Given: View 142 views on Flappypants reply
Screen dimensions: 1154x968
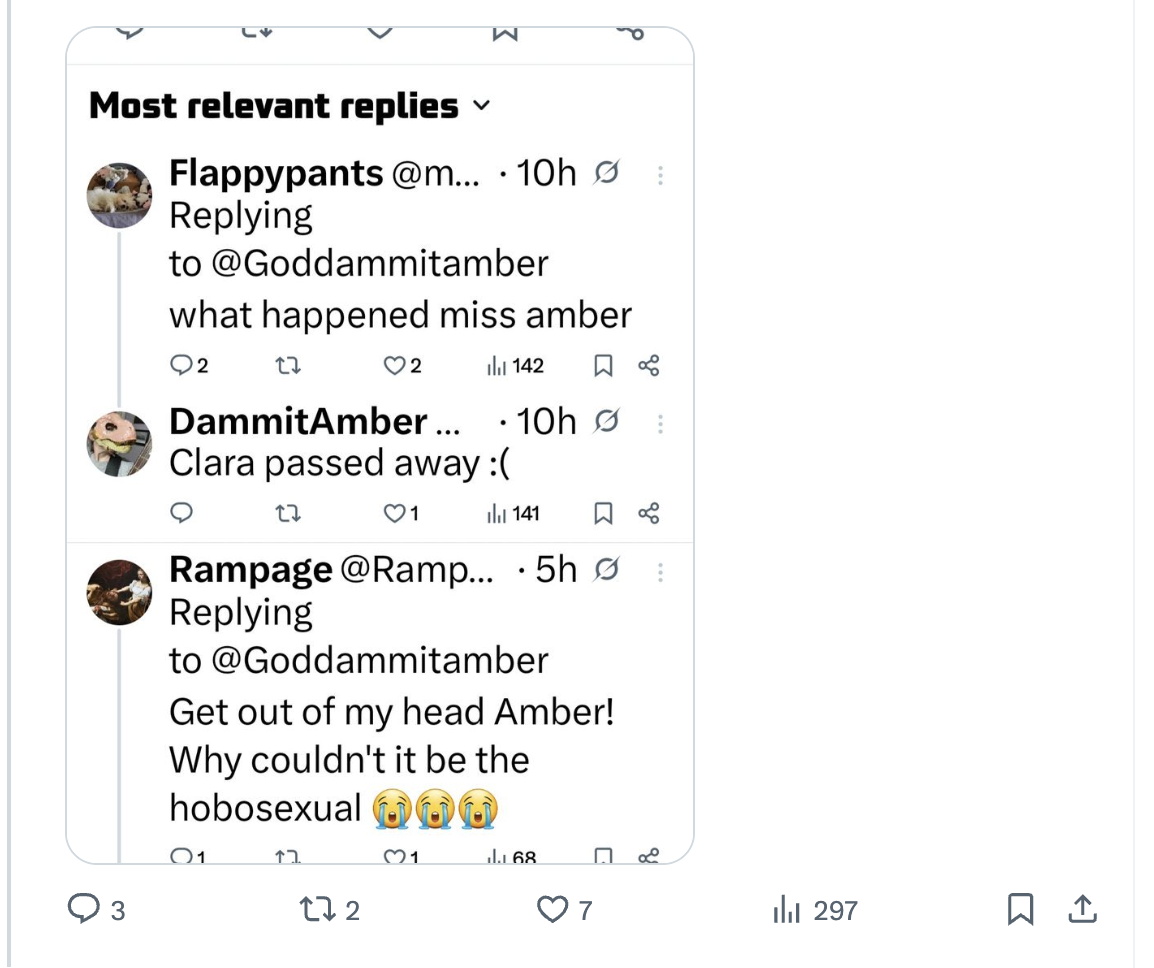Looking at the screenshot, I should point(516,366).
